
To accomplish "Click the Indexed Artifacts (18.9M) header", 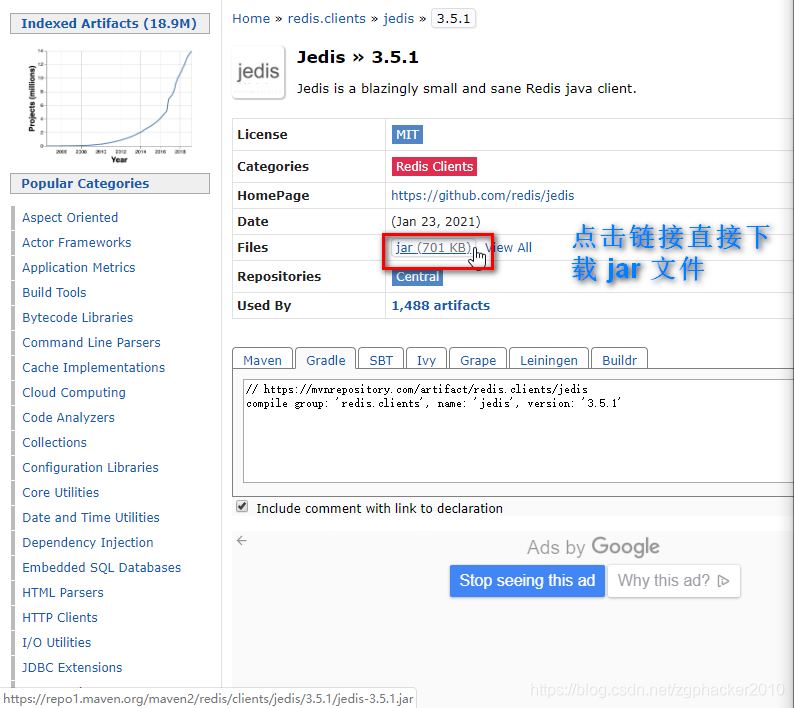I will (x=110, y=23).
